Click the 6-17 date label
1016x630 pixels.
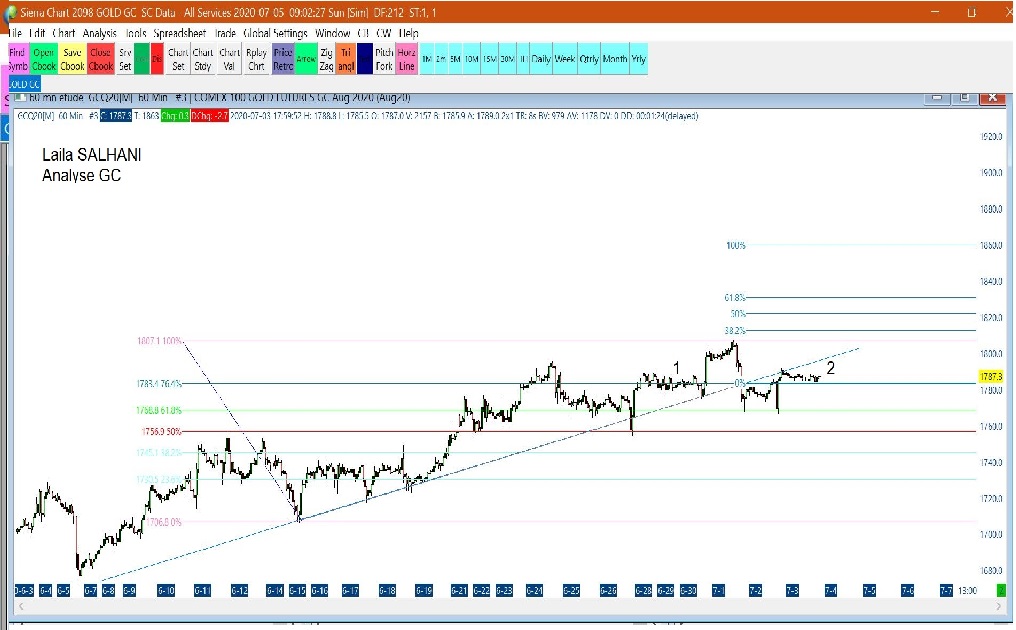coord(351,590)
